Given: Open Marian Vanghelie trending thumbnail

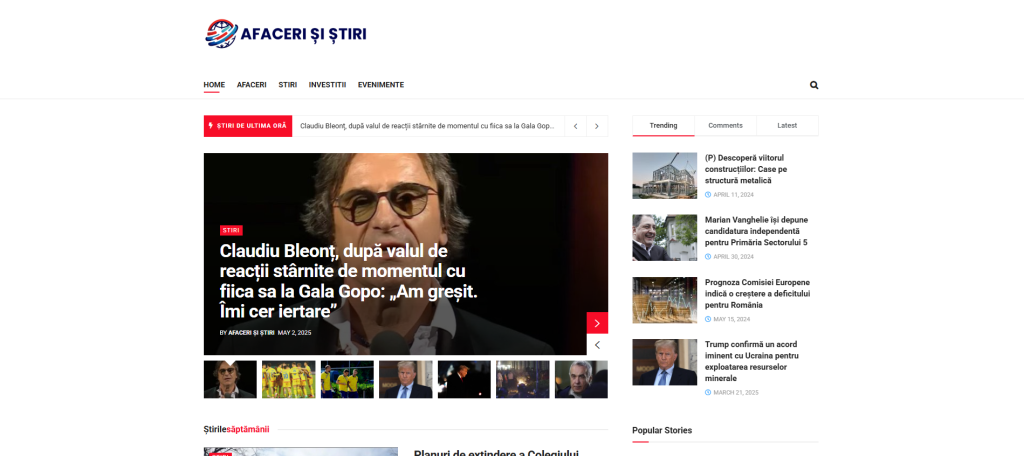Looking at the screenshot, I should pos(665,238).
